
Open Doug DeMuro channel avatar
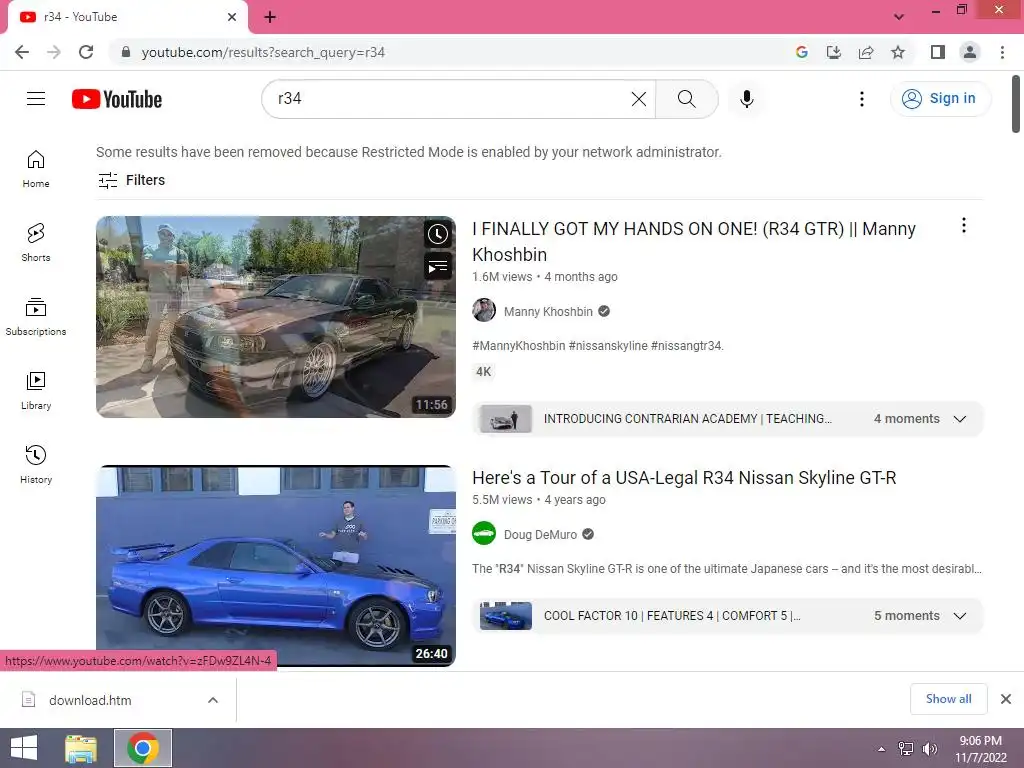[x=484, y=534]
